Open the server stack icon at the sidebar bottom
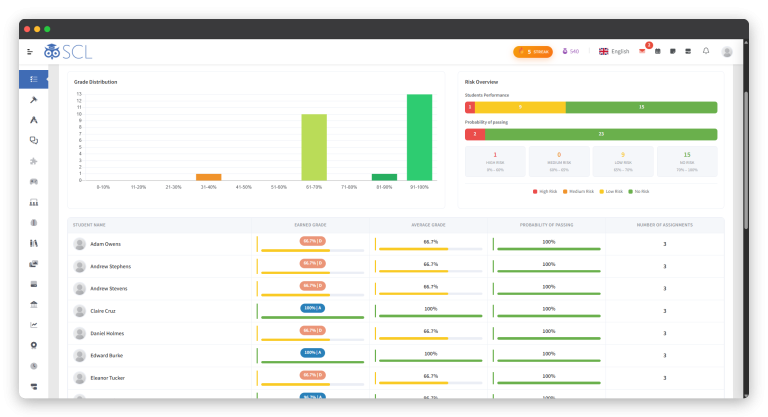The image size is (768, 417). point(34,387)
